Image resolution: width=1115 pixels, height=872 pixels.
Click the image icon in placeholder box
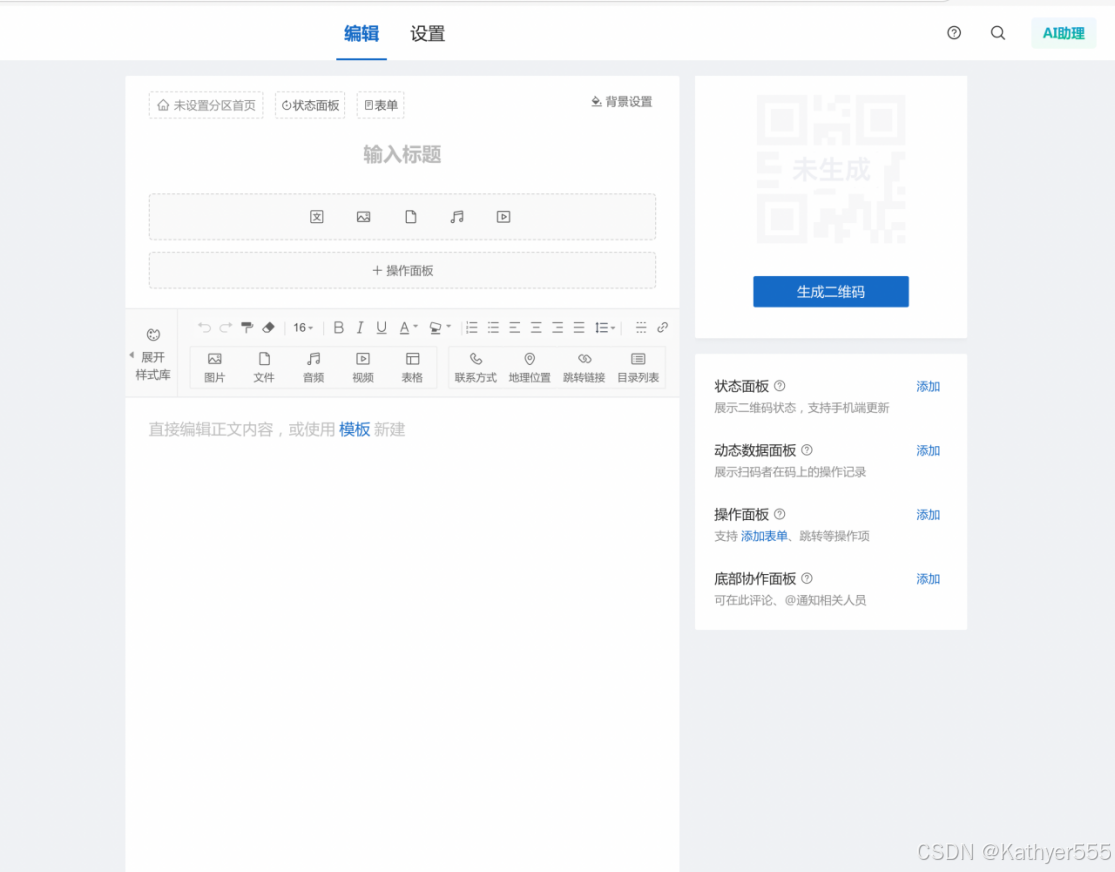coord(363,217)
